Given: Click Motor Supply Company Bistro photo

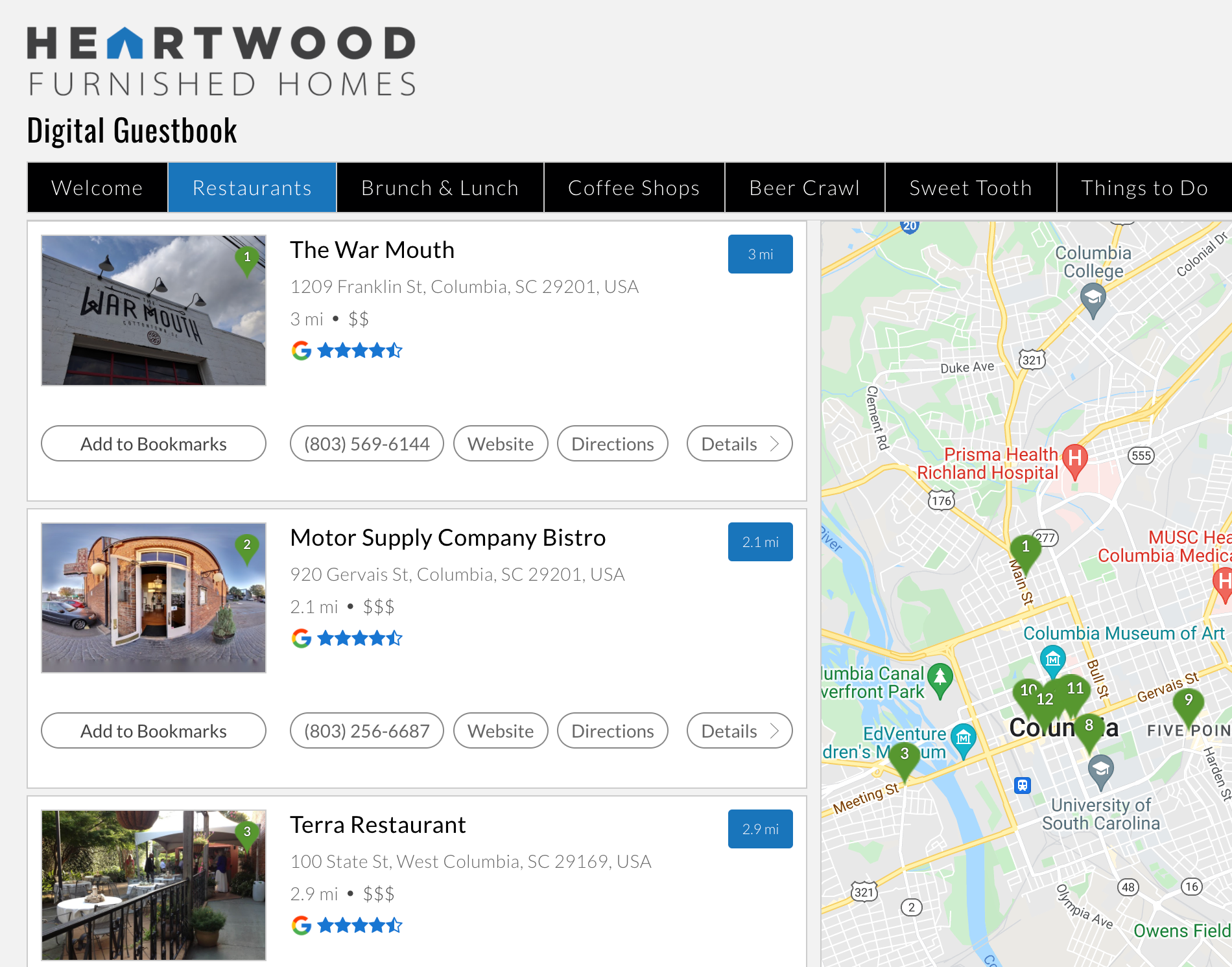Looking at the screenshot, I should [154, 598].
